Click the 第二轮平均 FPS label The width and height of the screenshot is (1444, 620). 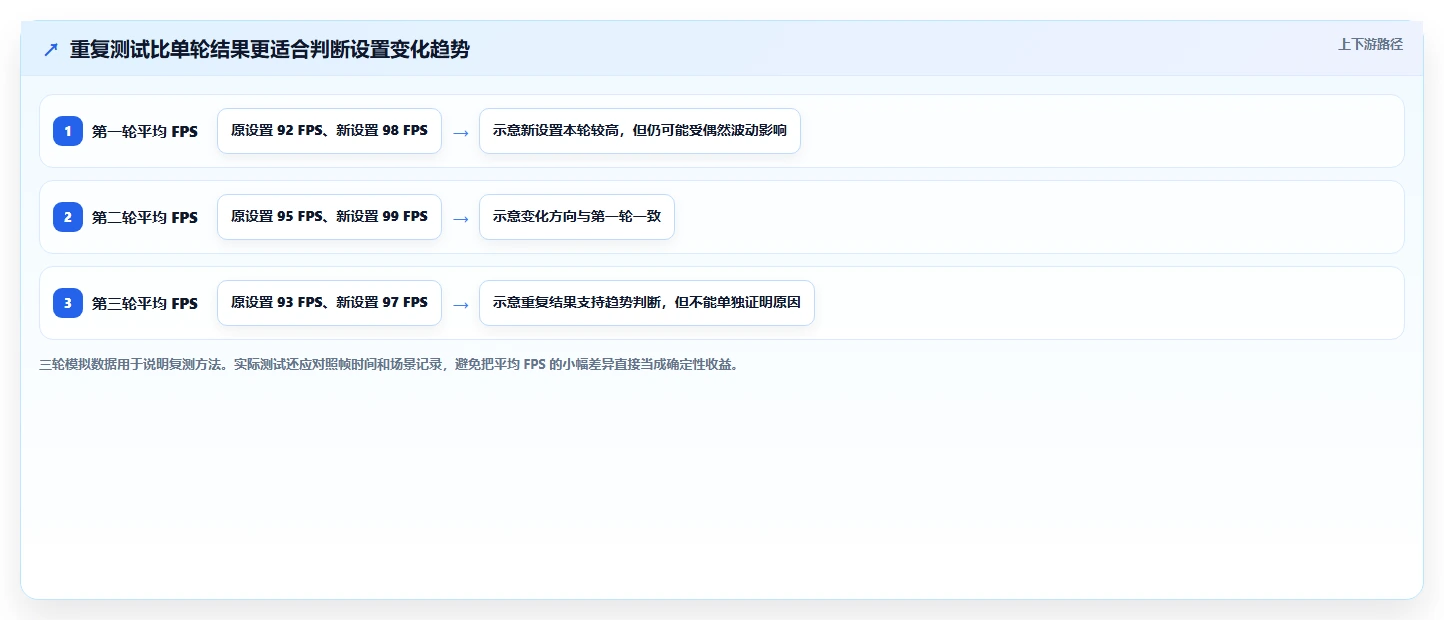pos(145,217)
